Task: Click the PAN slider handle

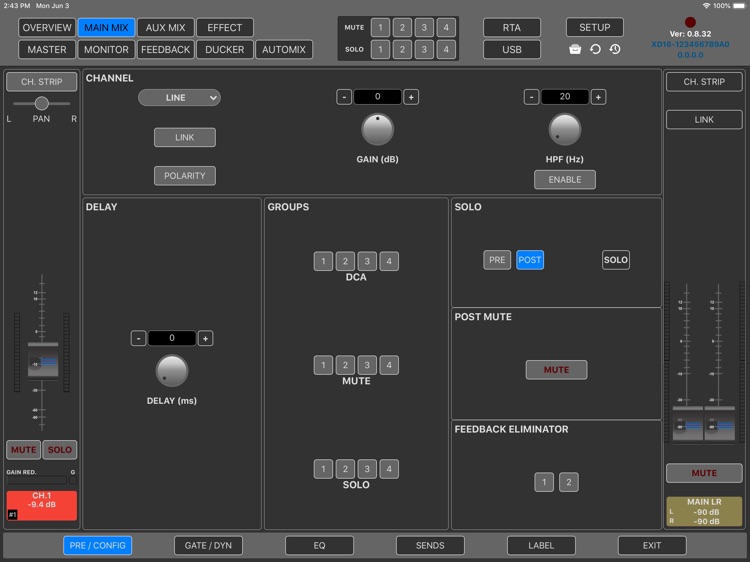Action: tap(42, 103)
